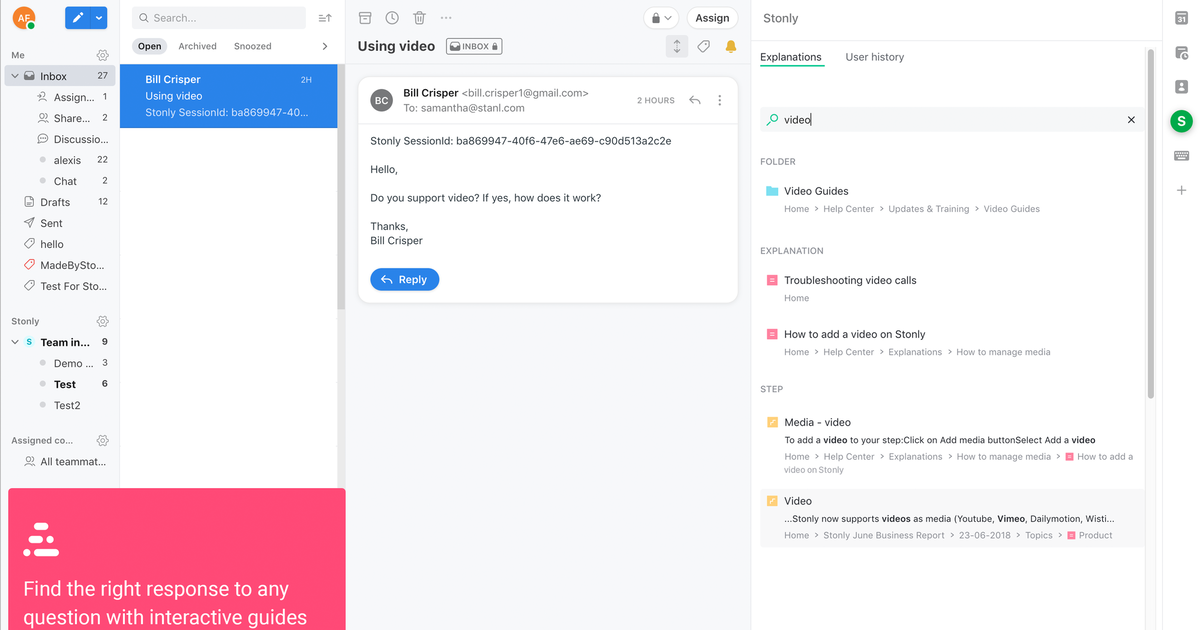This screenshot has height=630, width=1200.
Task: Clear the video search with X icon
Action: tap(1131, 120)
